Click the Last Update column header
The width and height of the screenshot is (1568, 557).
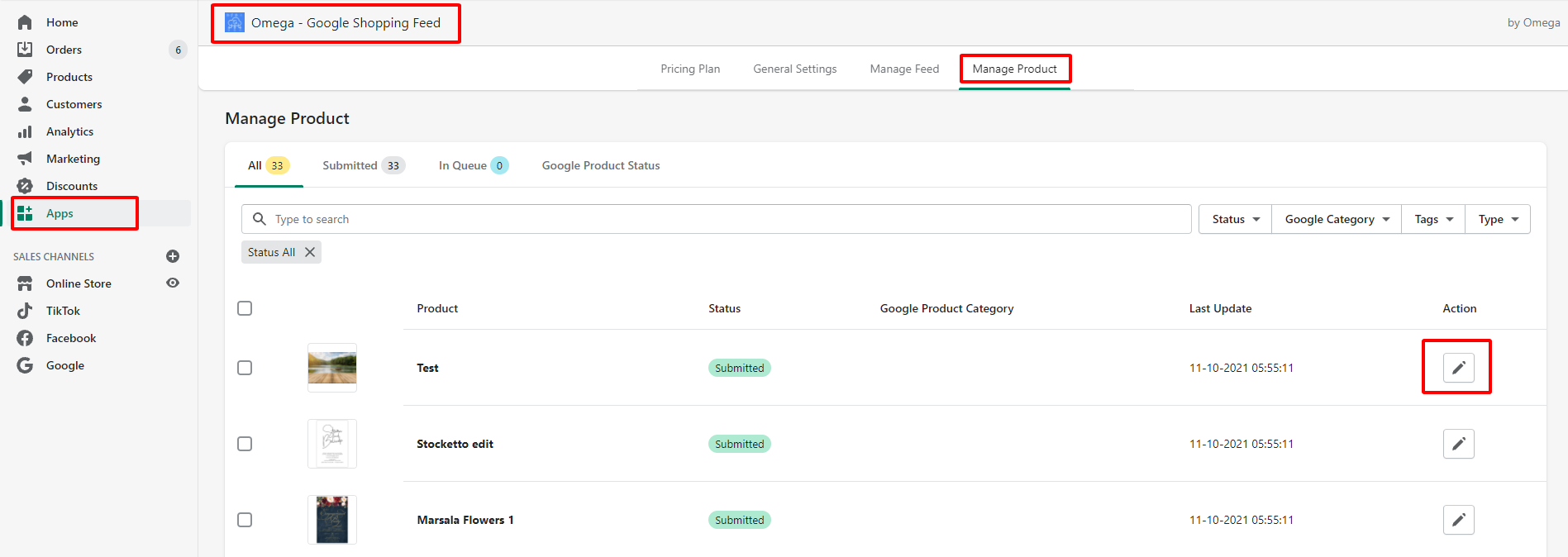(x=1220, y=308)
